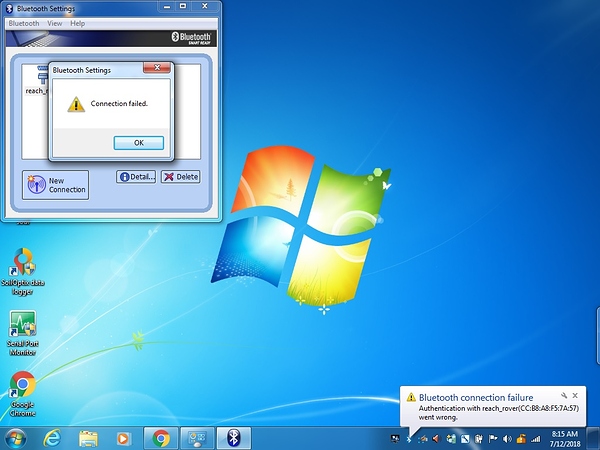Open the Windows Start menu orb
The image size is (600, 450).
(x=15, y=438)
